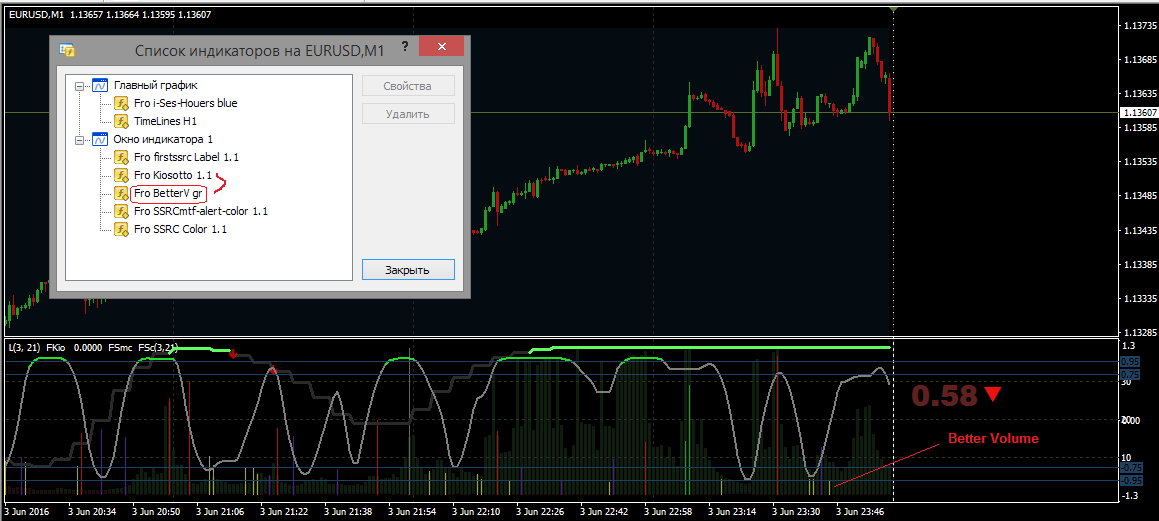This screenshot has width=1159, height=521.
Task: Click the -1.3 indicator scale value
Action: click(x=1129, y=495)
